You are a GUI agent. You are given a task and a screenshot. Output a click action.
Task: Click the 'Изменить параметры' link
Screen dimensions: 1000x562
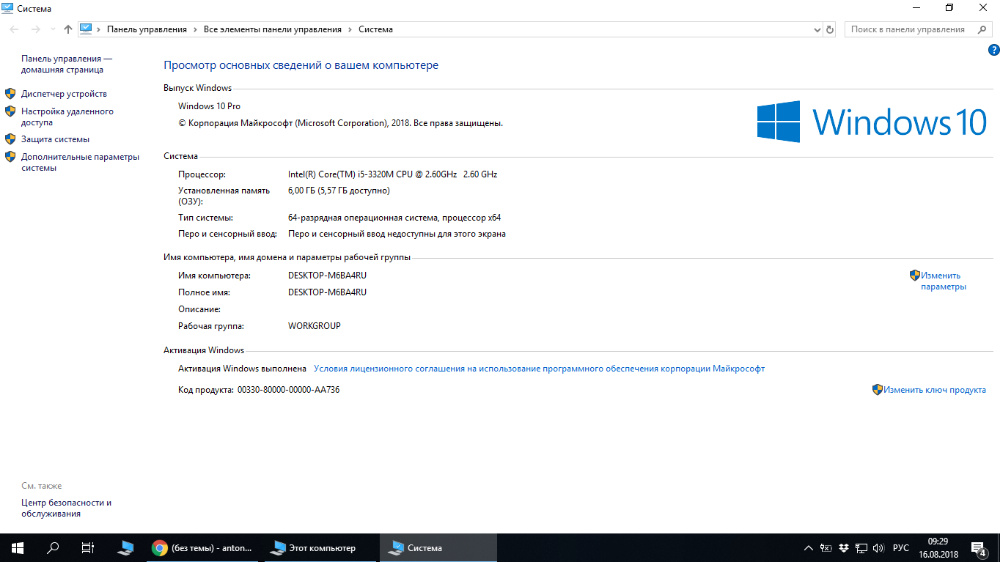click(x=942, y=281)
